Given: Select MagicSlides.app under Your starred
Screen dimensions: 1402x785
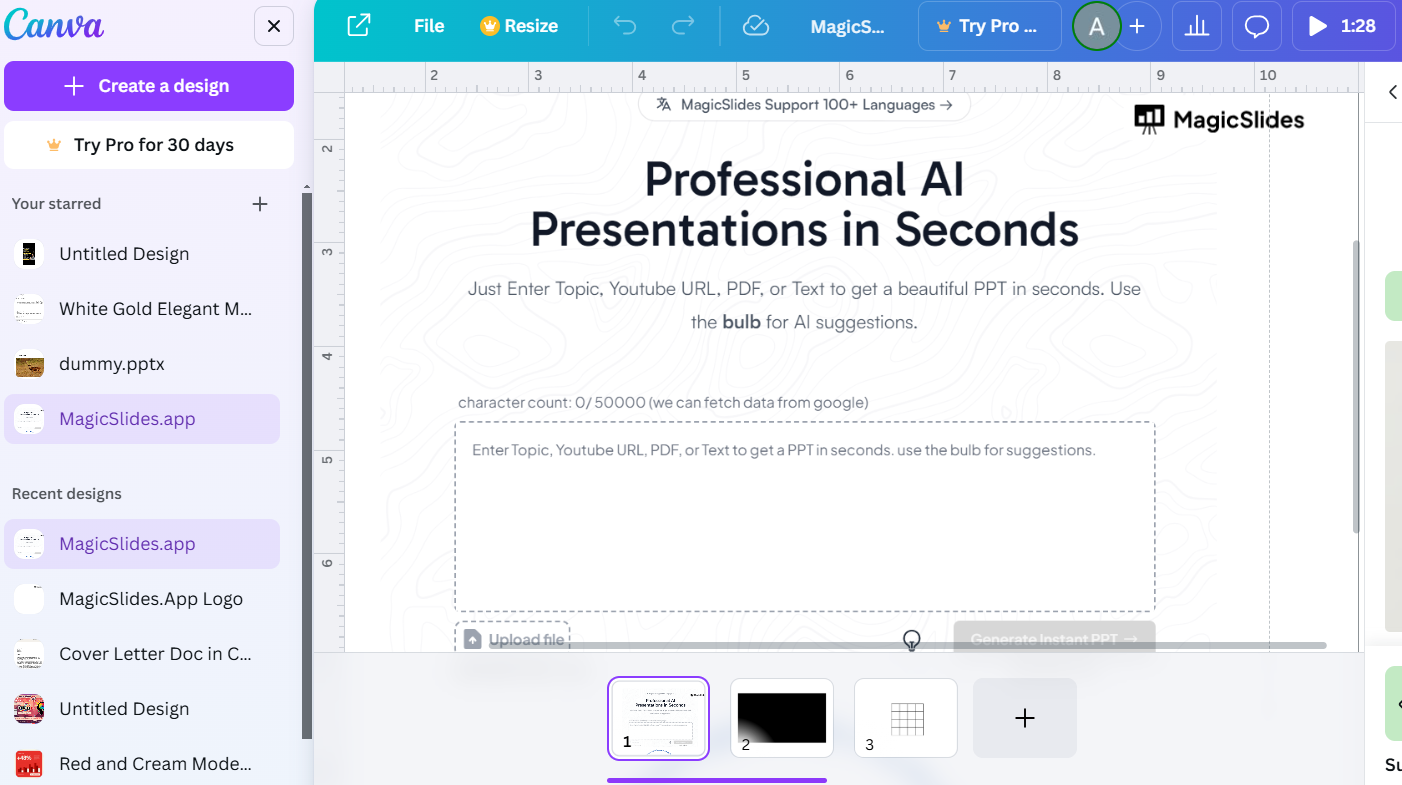Looking at the screenshot, I should click(x=142, y=419).
